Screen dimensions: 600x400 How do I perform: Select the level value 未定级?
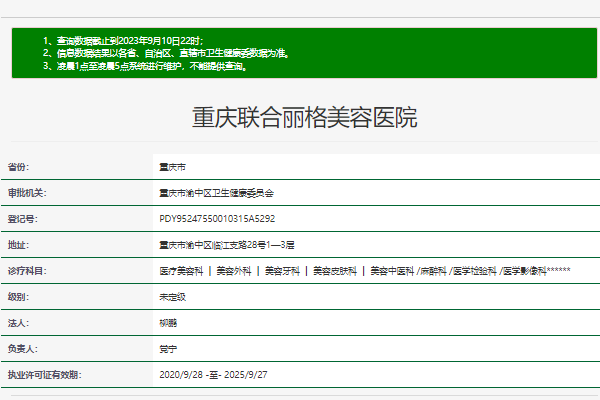173,297
